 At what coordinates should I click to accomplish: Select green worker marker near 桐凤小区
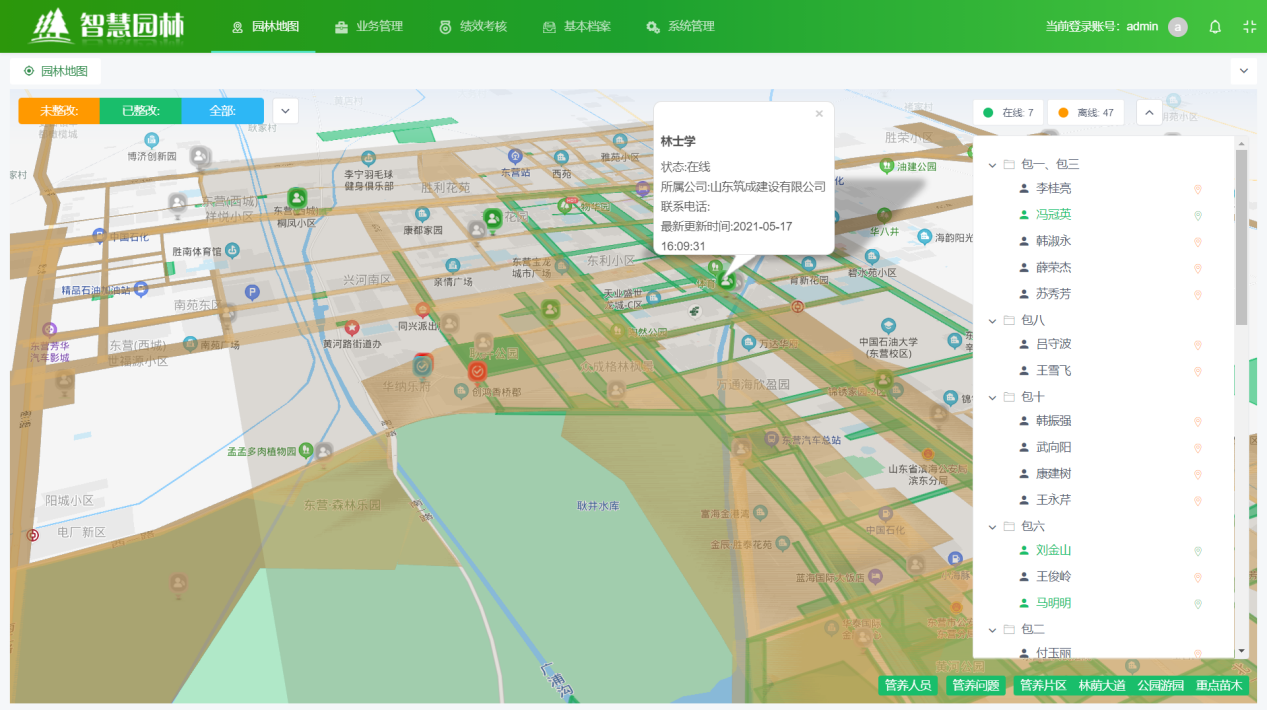point(296,198)
